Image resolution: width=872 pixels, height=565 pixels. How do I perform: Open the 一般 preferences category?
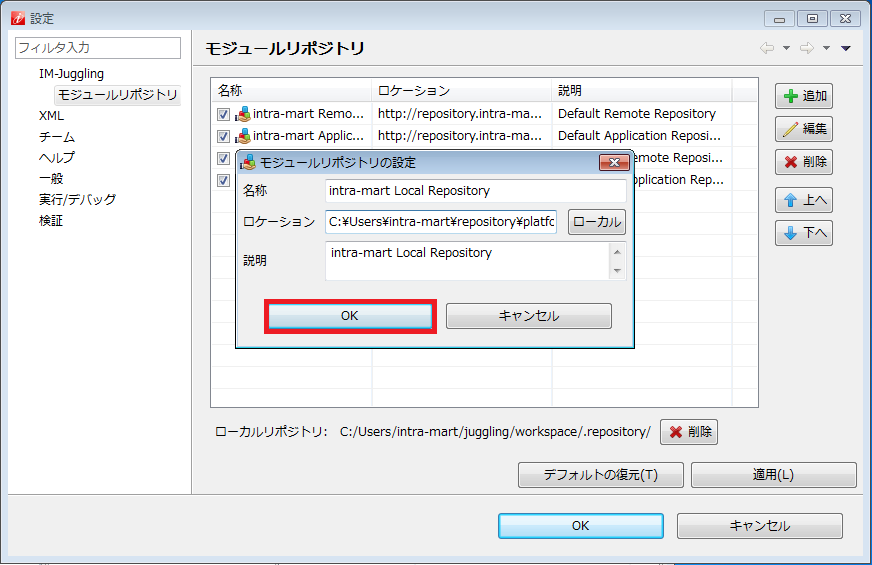[x=51, y=179]
